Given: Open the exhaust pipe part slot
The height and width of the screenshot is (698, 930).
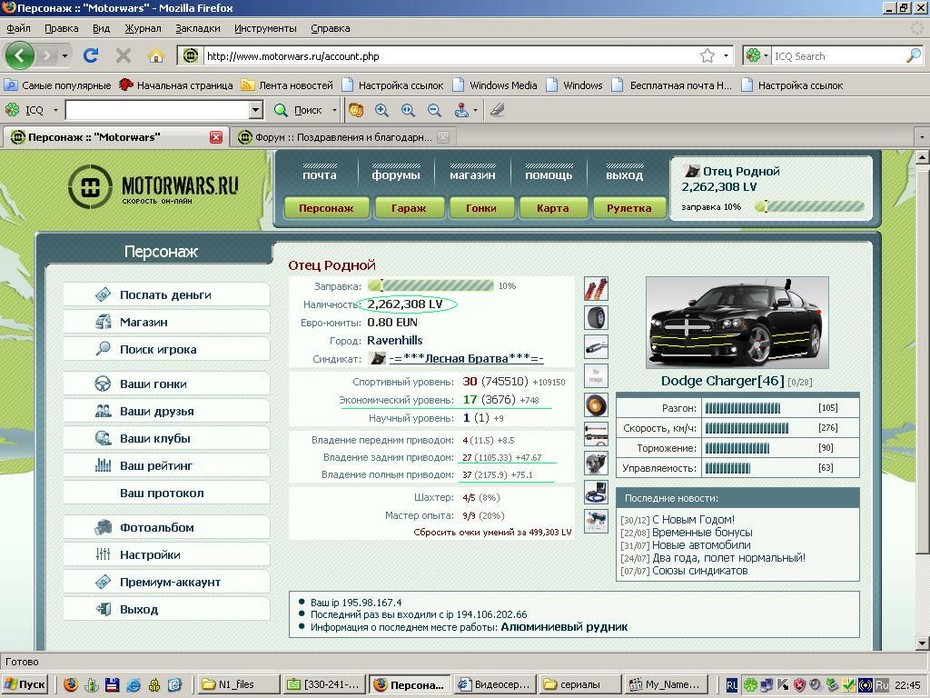Looking at the screenshot, I should click(x=595, y=347).
